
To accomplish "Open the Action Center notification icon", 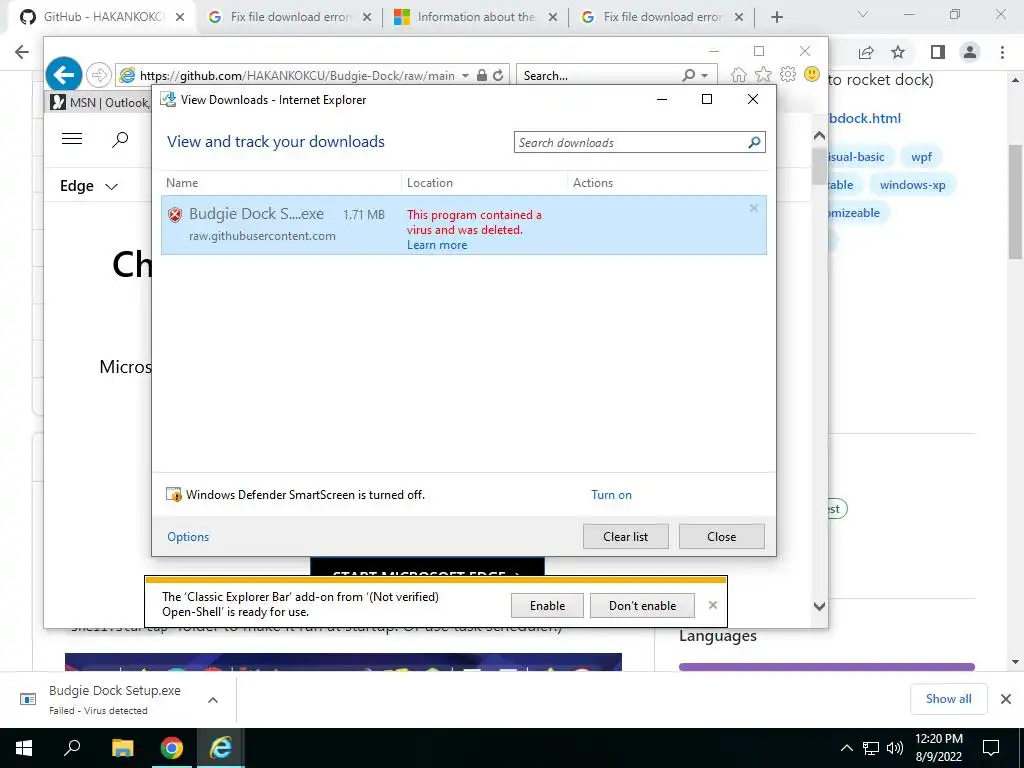I will (x=991, y=748).
